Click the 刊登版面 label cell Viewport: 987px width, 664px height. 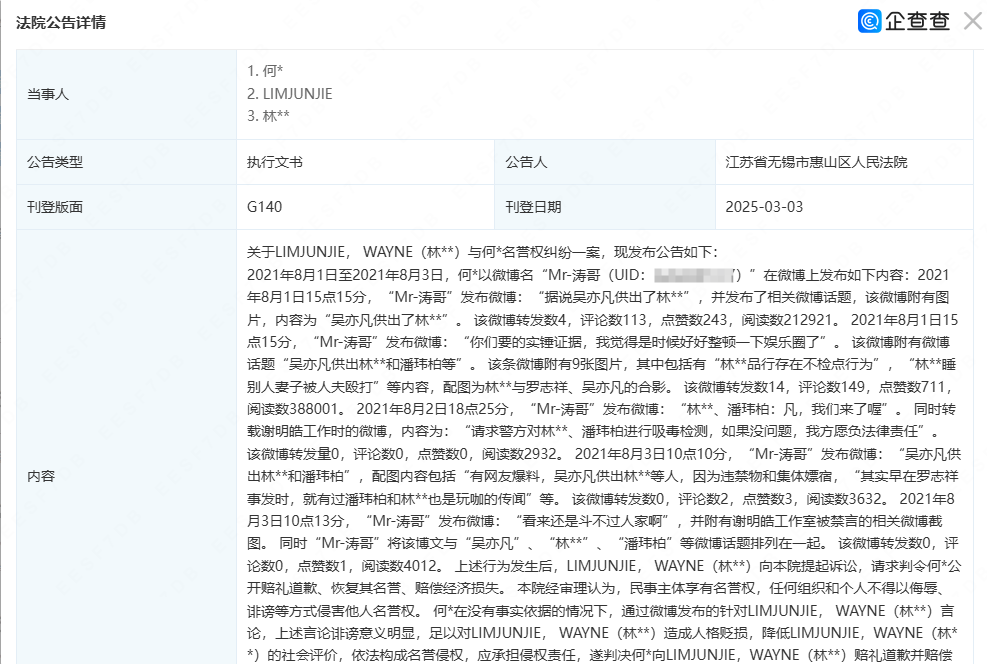[x=127, y=207]
